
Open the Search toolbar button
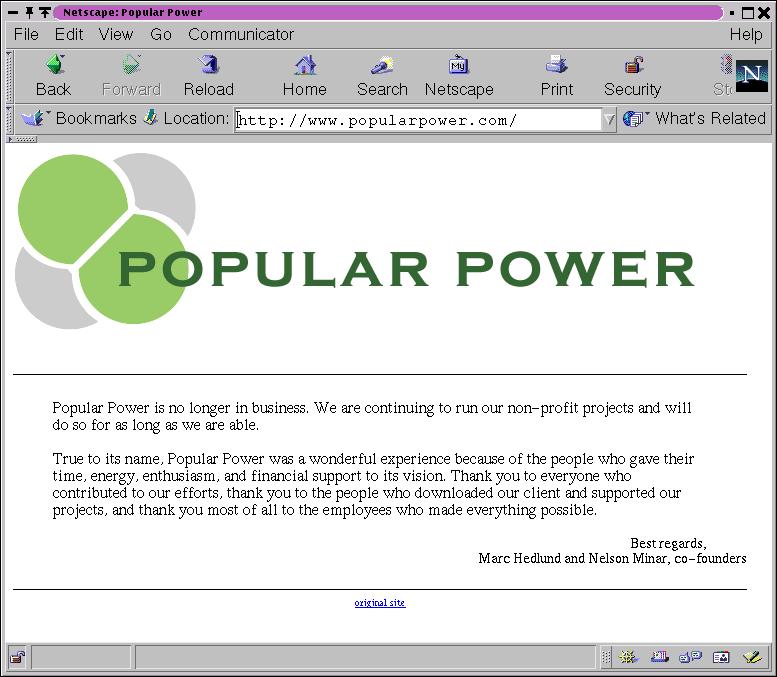(x=382, y=76)
